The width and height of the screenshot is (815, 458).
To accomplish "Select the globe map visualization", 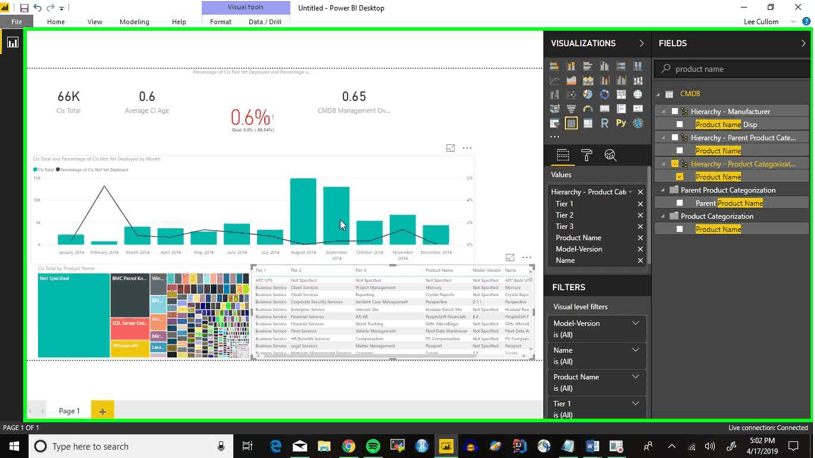I will [x=637, y=95].
